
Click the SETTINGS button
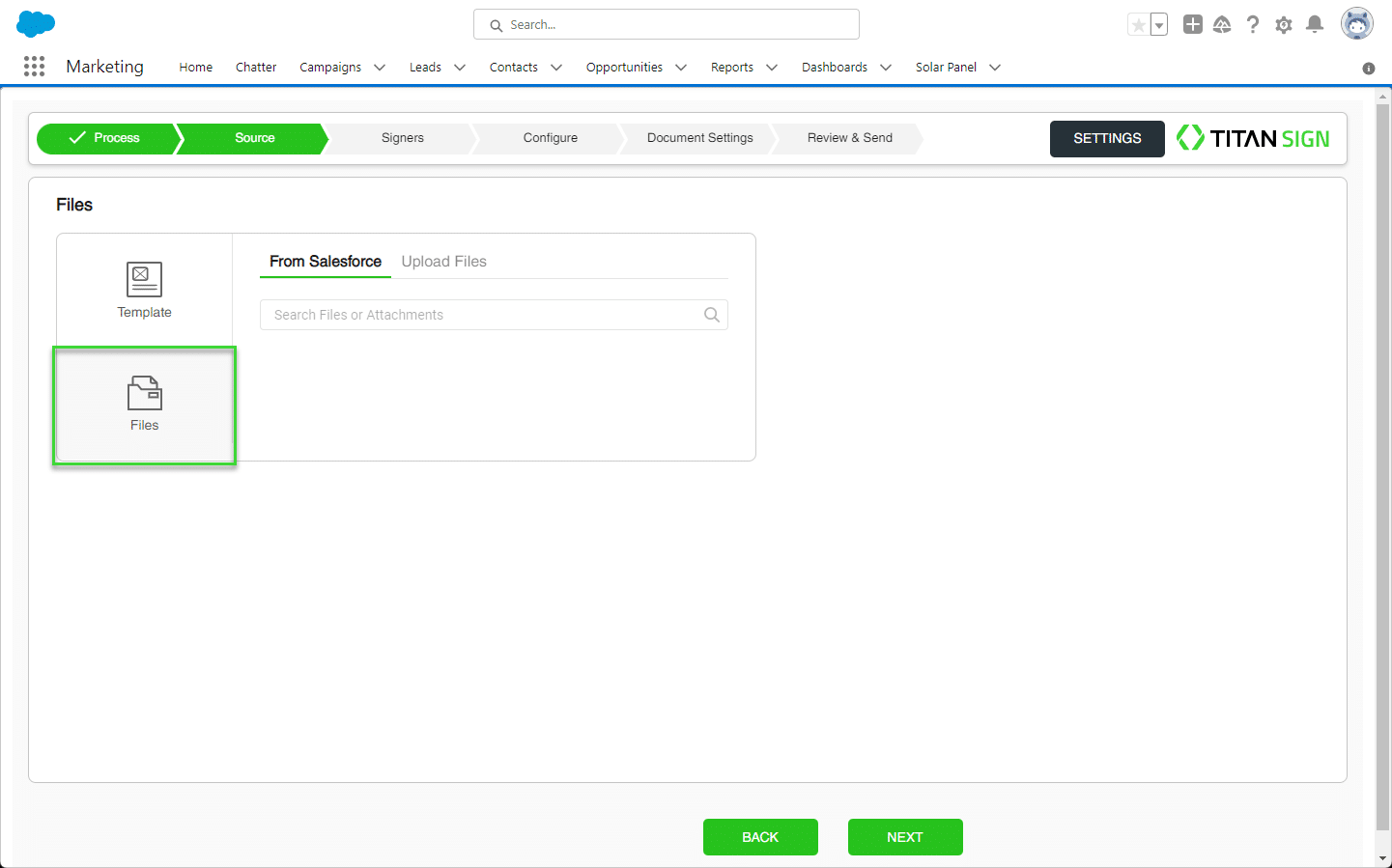coord(1107,139)
